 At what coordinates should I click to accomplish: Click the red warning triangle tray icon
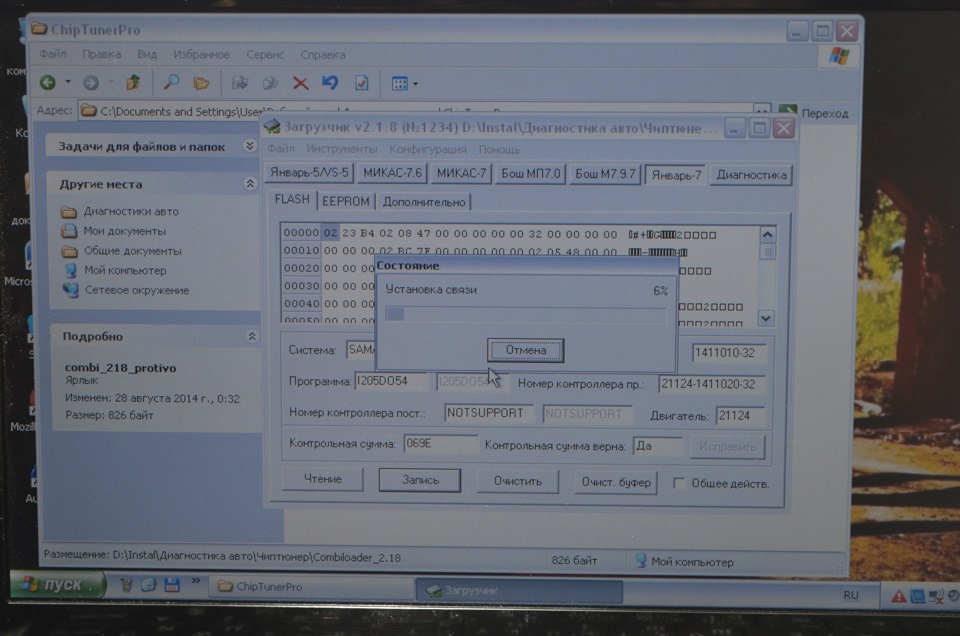tap(898, 596)
